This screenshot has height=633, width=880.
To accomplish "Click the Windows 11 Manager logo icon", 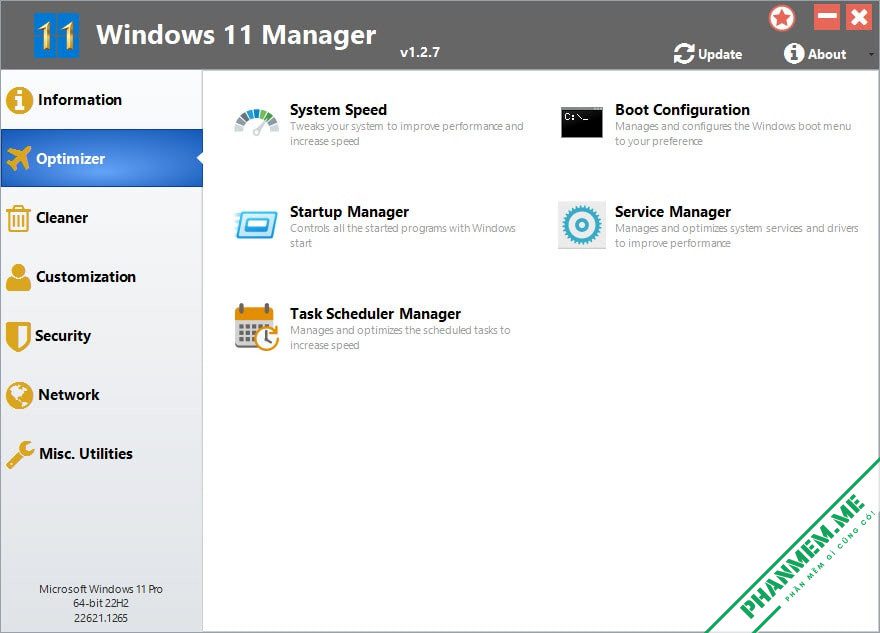I will pyautogui.click(x=56, y=35).
